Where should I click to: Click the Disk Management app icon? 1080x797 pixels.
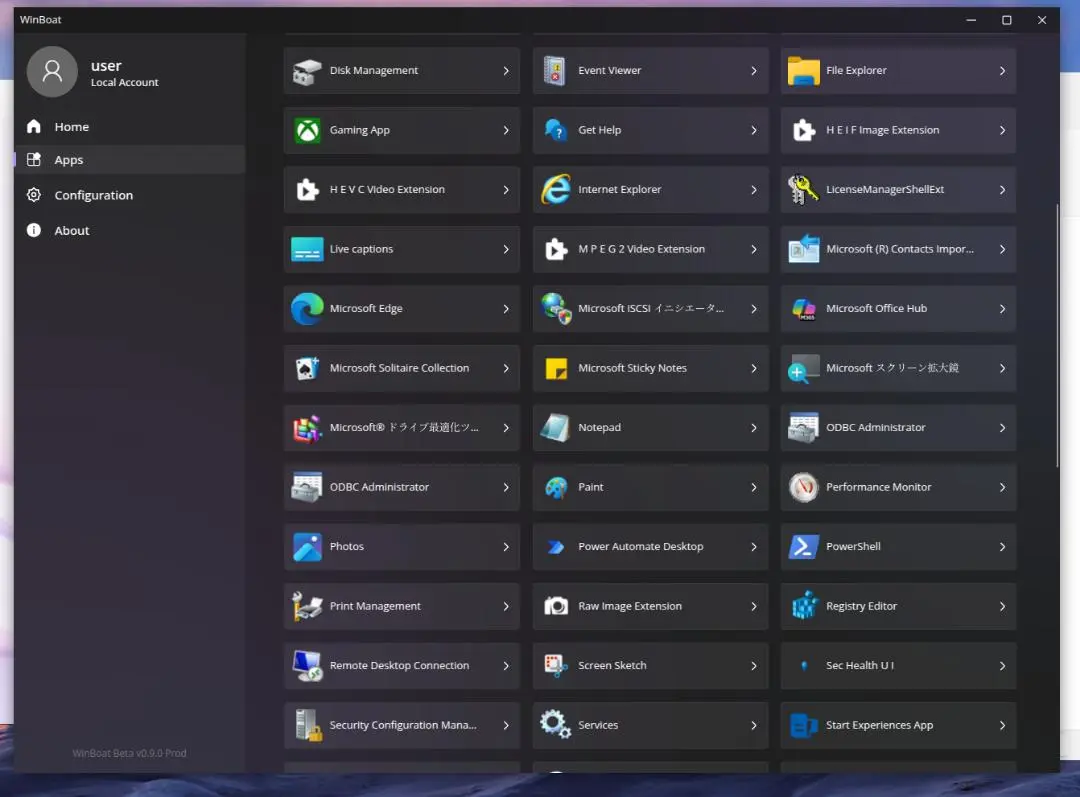click(307, 71)
